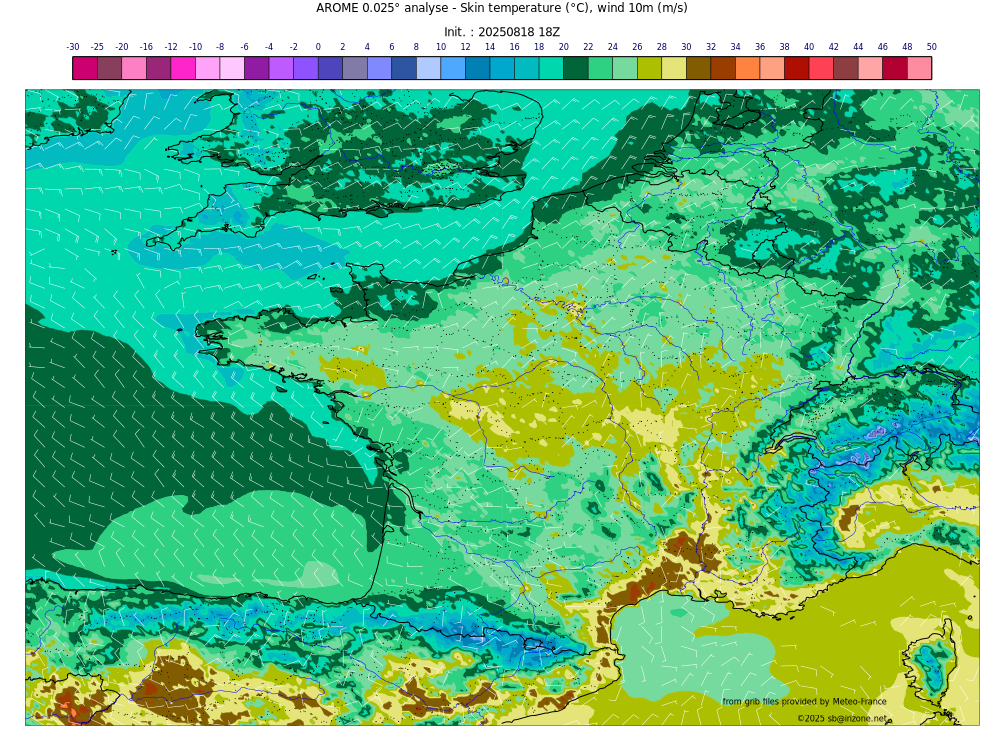
Task: Click the '26' legend scale number
Action: 637,47
